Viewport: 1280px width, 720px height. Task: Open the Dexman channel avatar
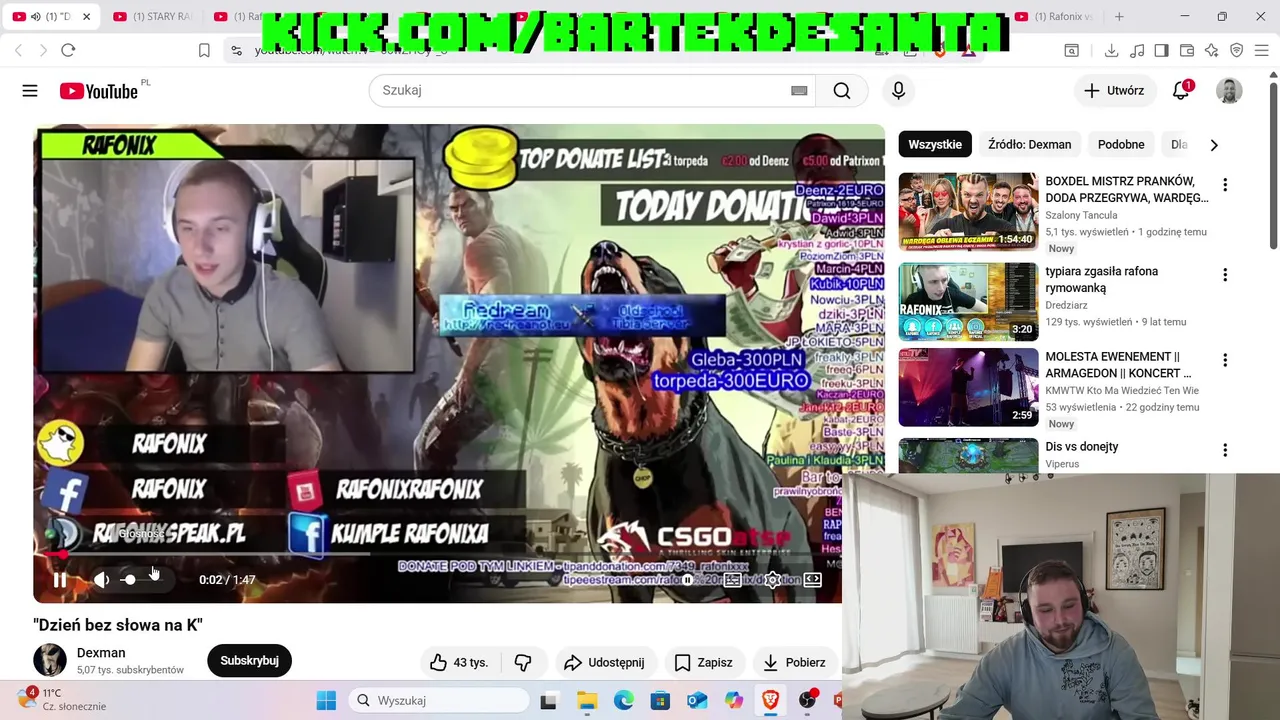coord(50,660)
